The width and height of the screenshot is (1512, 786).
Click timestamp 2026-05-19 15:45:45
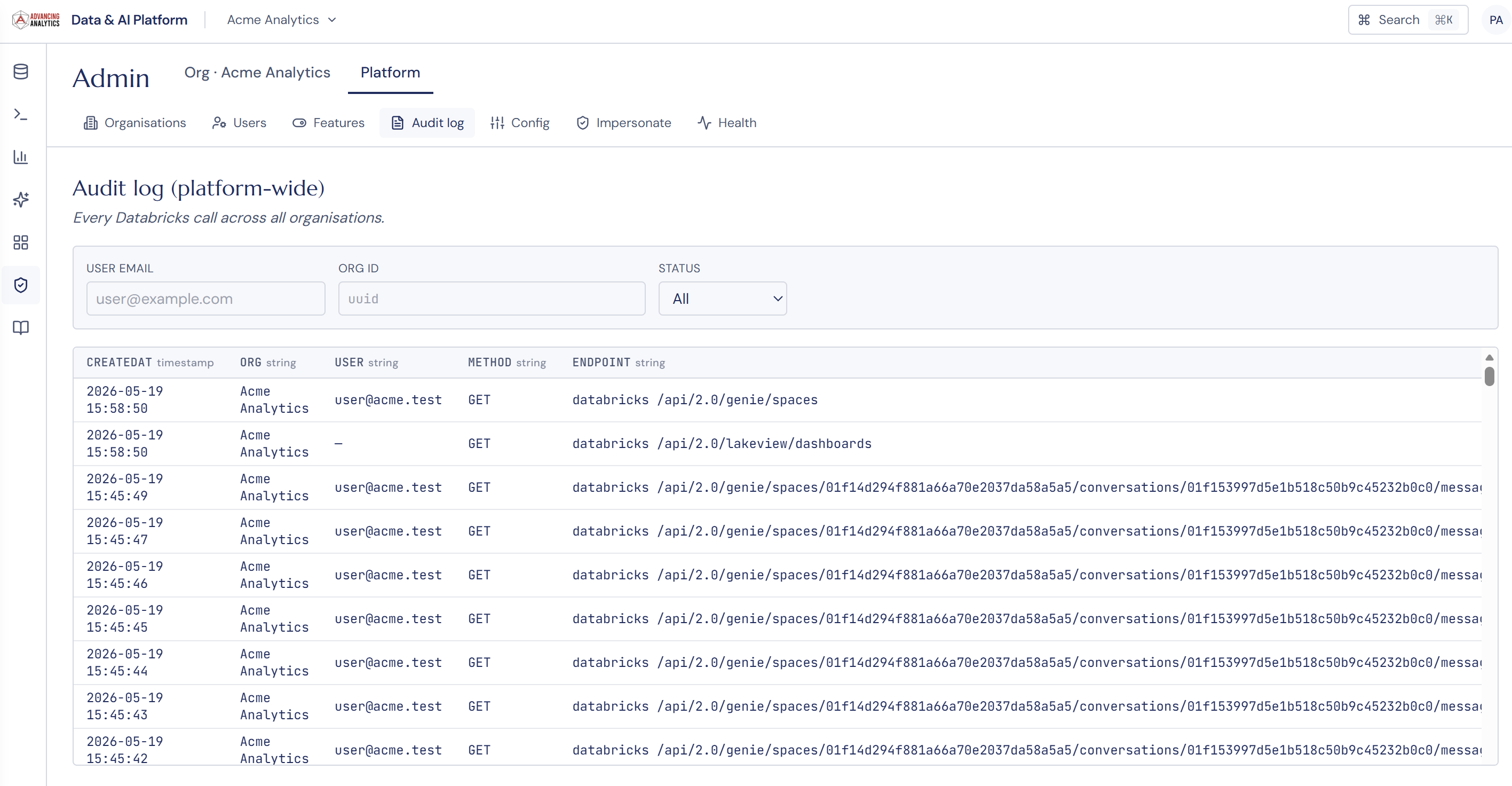click(125, 619)
